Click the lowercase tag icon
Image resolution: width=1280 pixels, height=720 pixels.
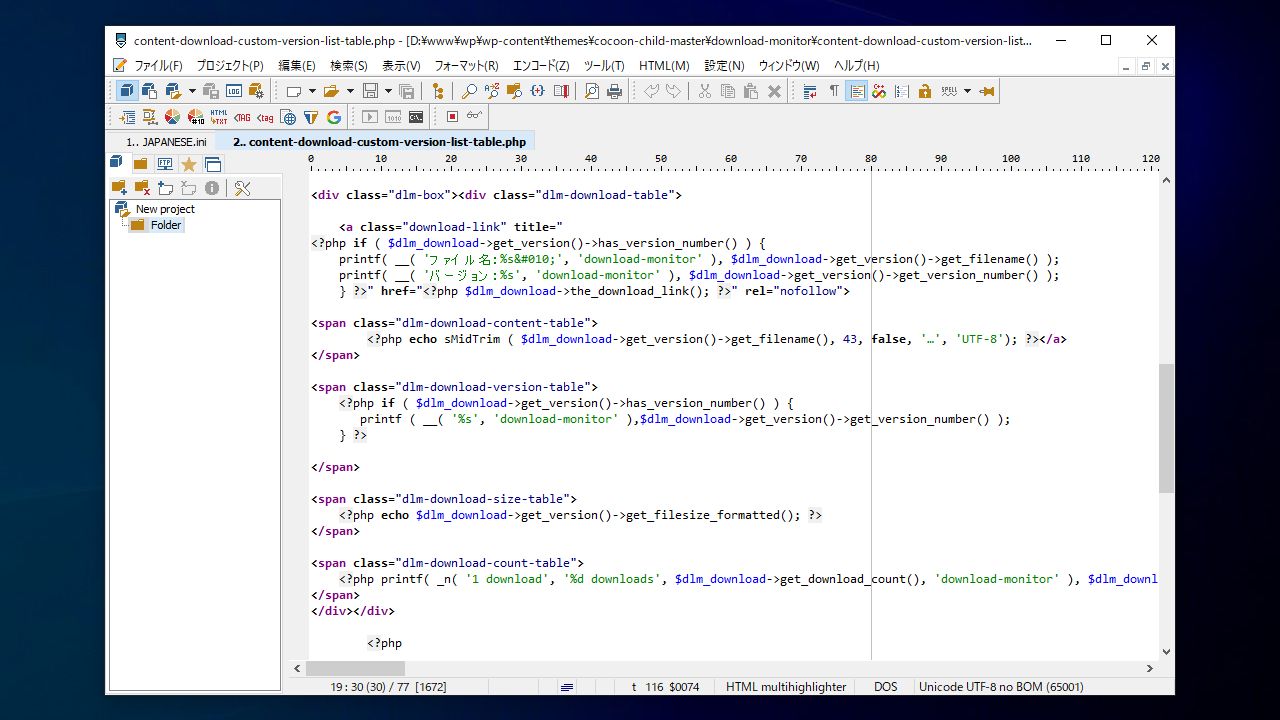pos(265,117)
